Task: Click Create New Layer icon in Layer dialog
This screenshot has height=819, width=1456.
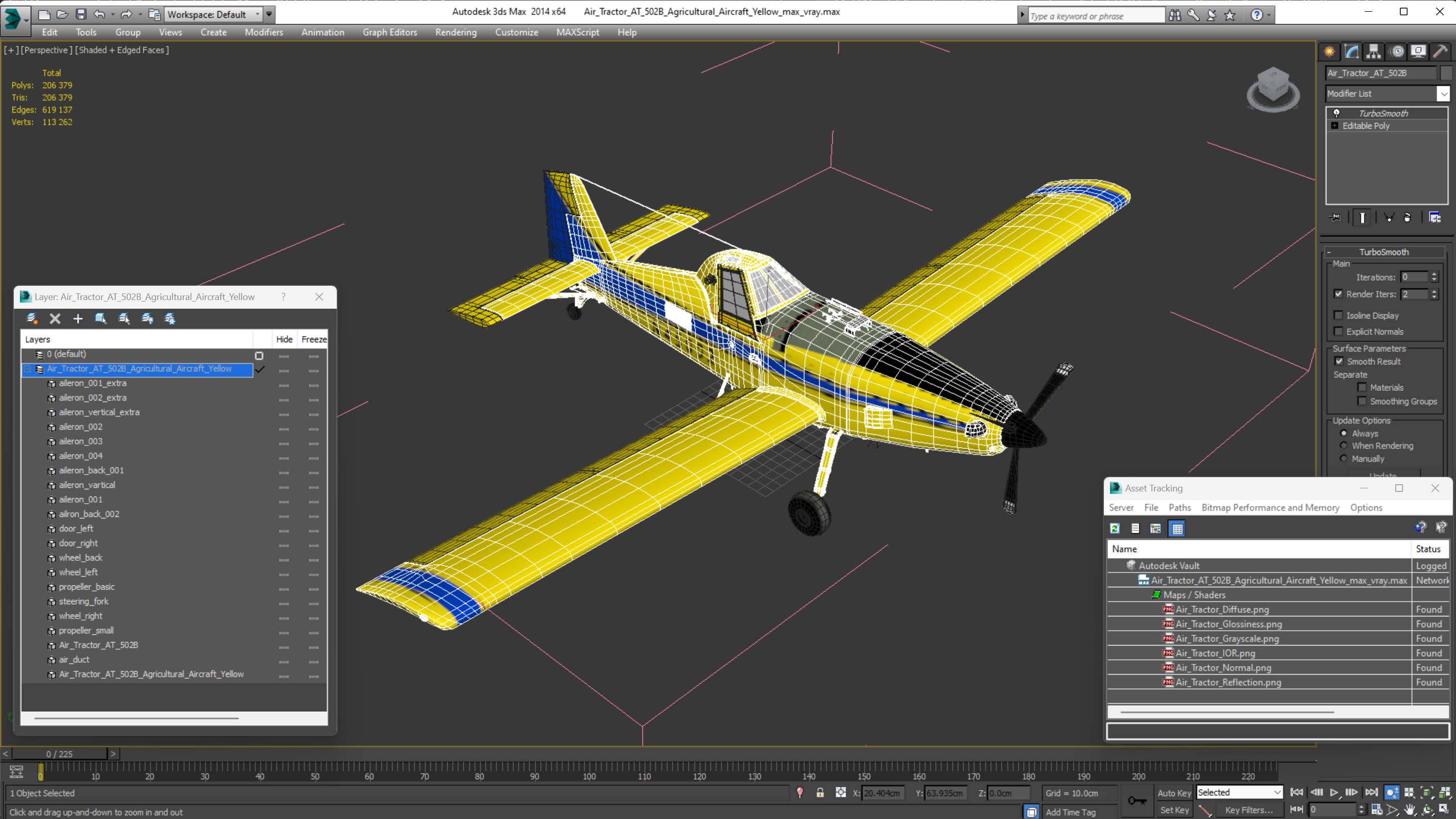Action: pyautogui.click(x=32, y=319)
